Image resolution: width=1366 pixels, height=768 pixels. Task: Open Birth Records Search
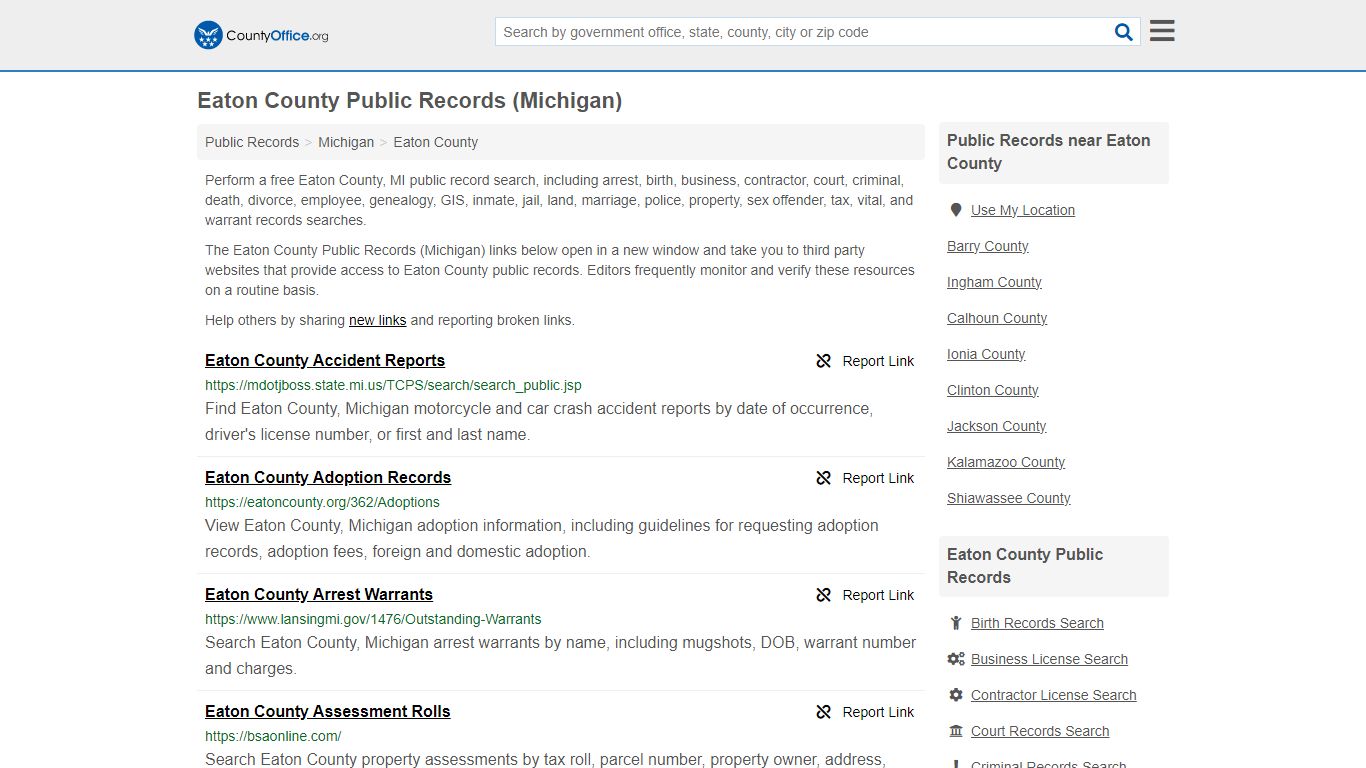pyautogui.click(x=1037, y=623)
